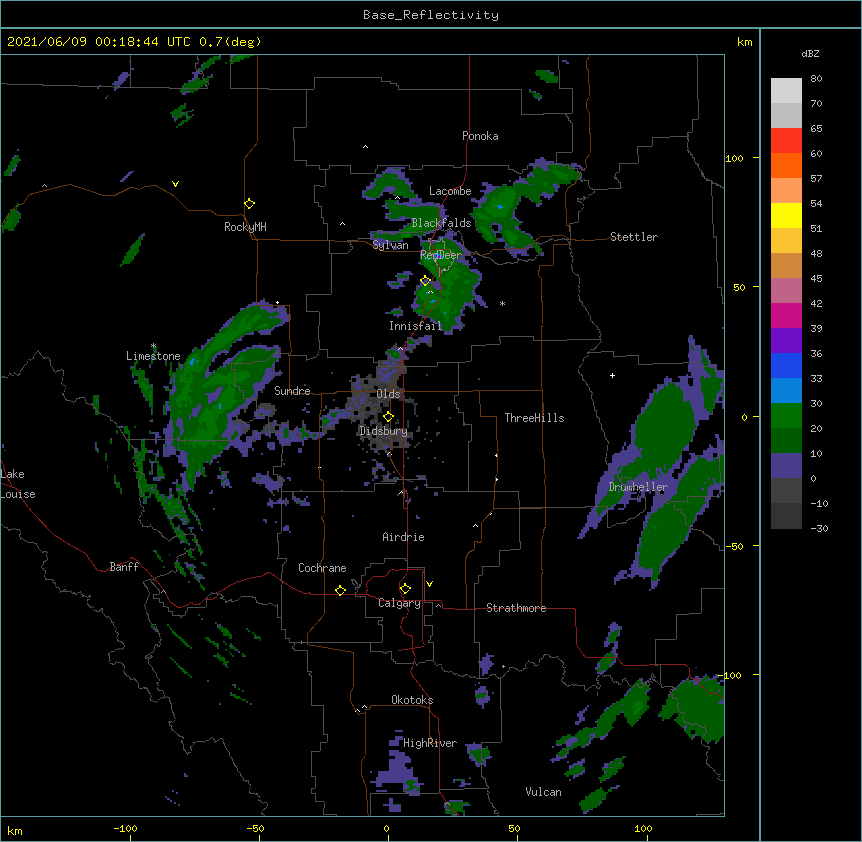Click the white asterisk above Limestone label
Screen dimensions: 862x842
[153, 346]
